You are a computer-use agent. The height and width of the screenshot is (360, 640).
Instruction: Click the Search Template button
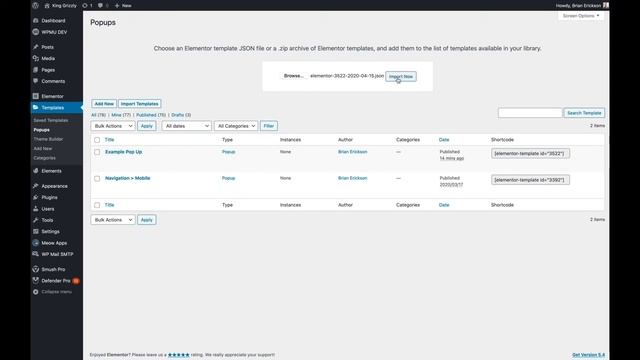point(584,113)
